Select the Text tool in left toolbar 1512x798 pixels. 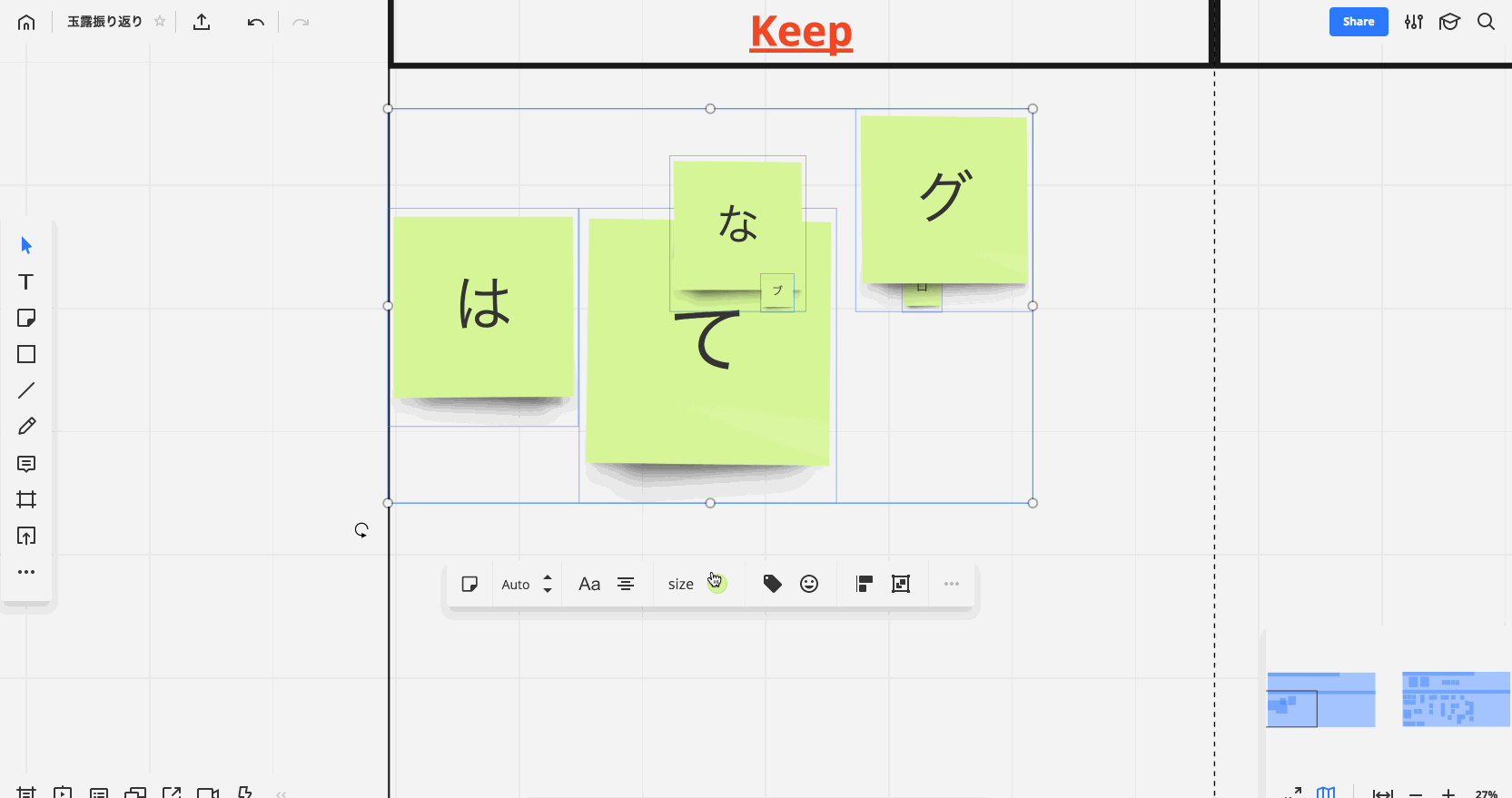point(26,282)
